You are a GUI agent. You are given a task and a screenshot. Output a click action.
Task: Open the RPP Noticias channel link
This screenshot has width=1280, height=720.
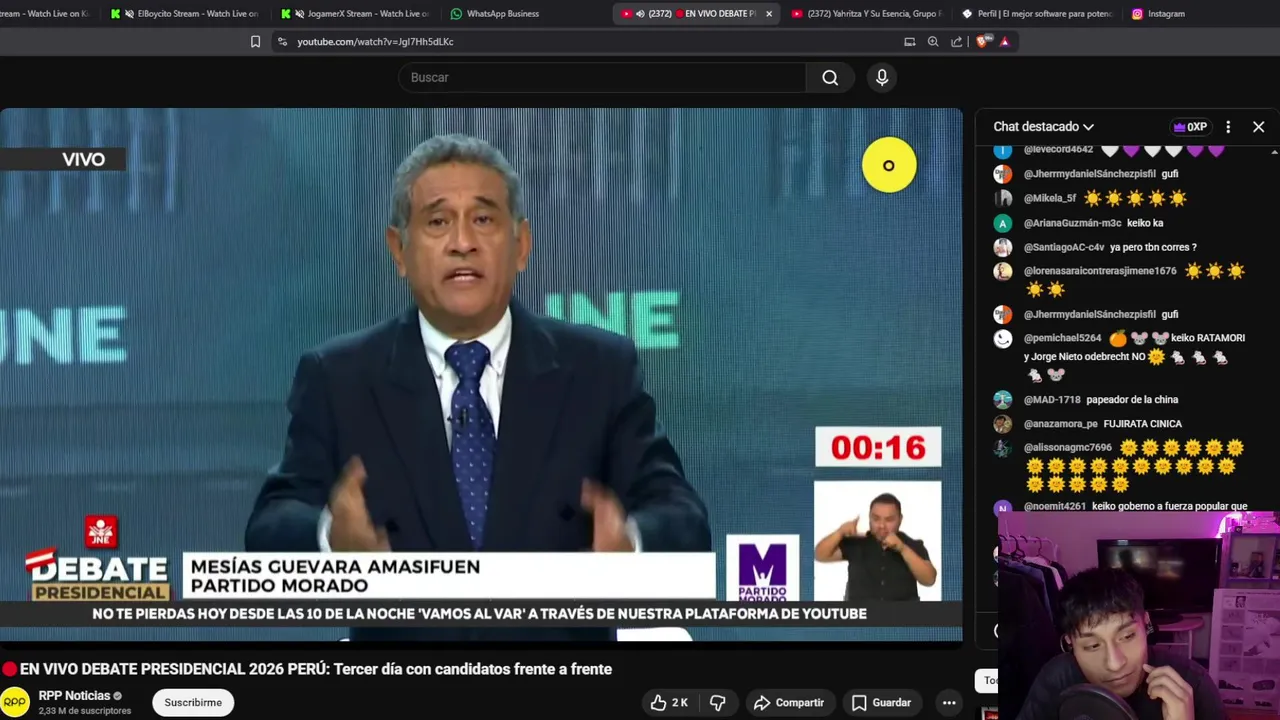click(x=74, y=696)
